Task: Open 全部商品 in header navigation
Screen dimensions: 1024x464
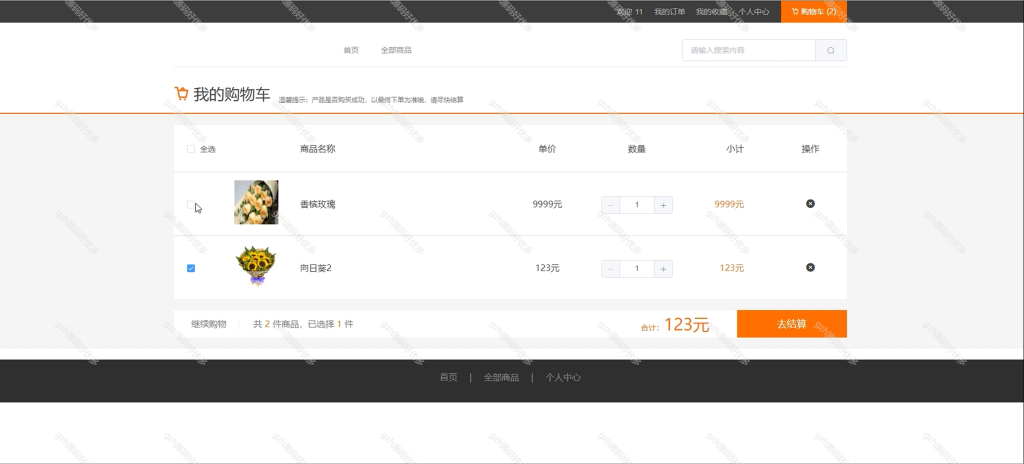Action: point(396,50)
